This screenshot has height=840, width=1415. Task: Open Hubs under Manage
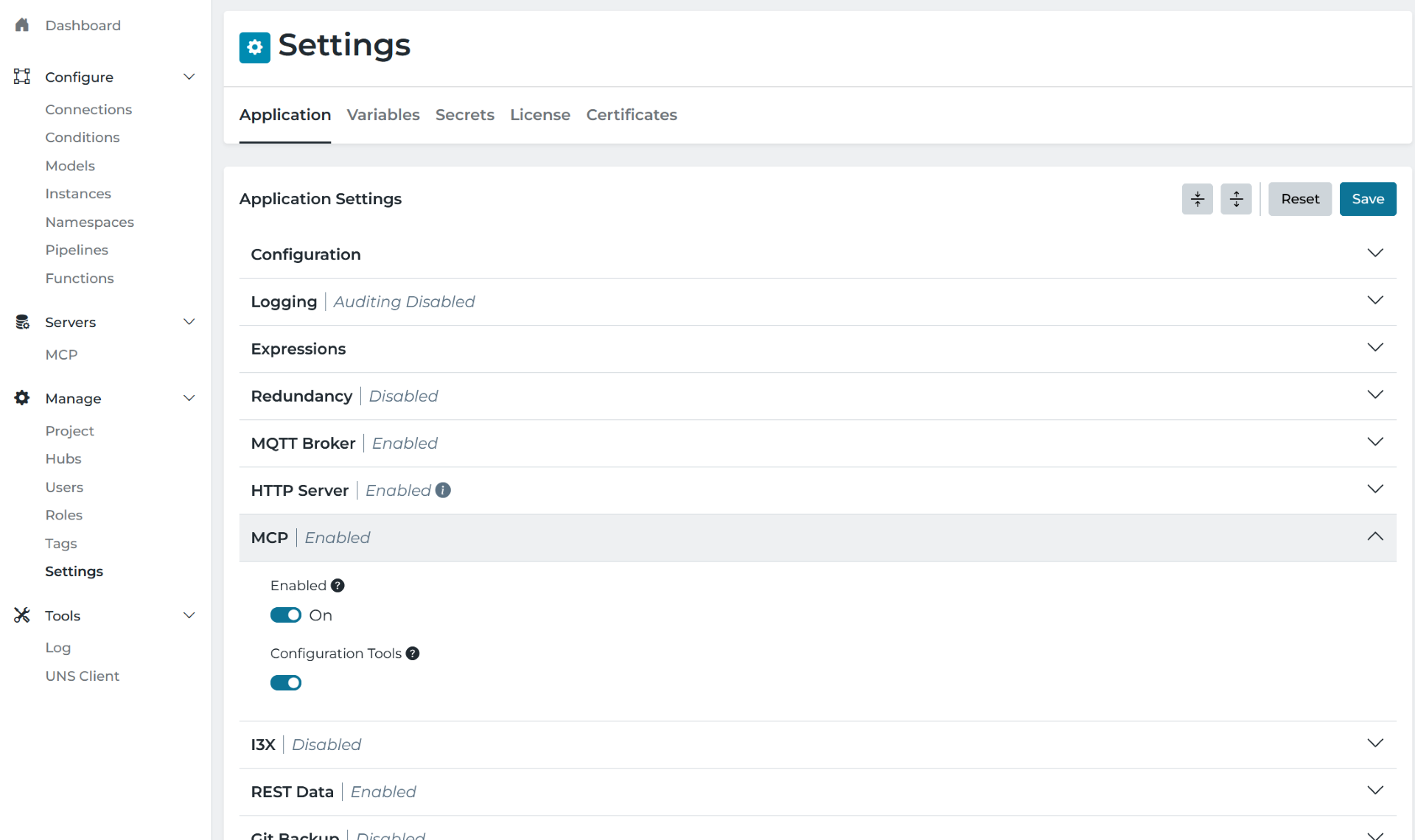coord(63,459)
